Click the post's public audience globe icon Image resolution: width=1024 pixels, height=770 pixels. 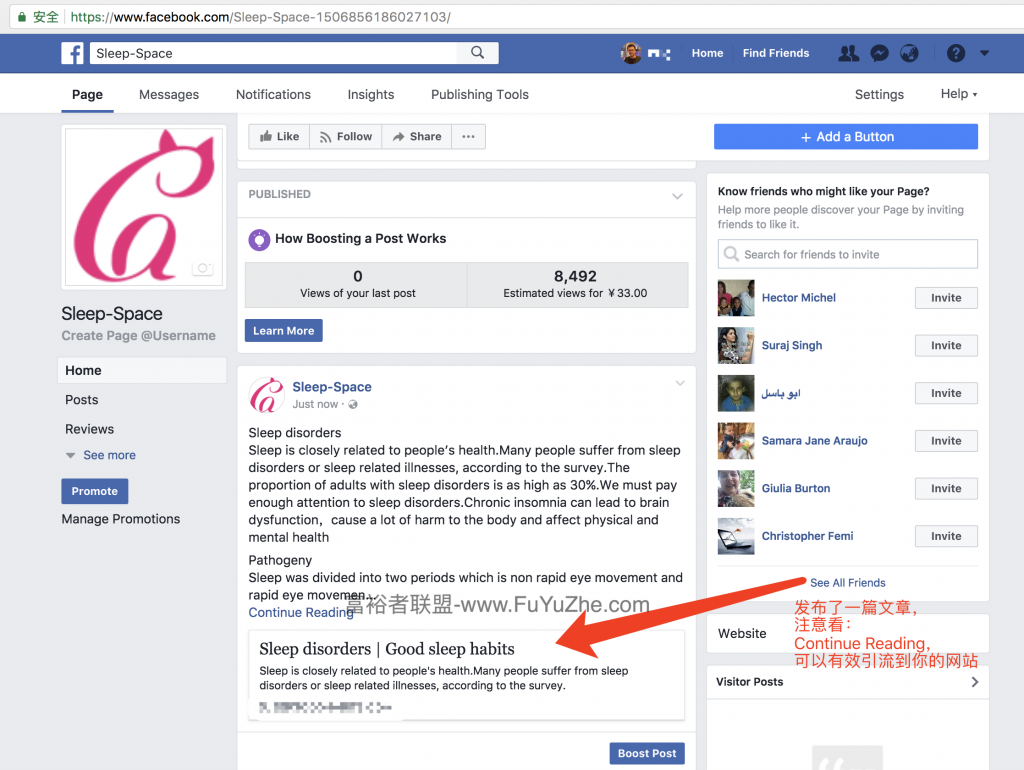[353, 404]
